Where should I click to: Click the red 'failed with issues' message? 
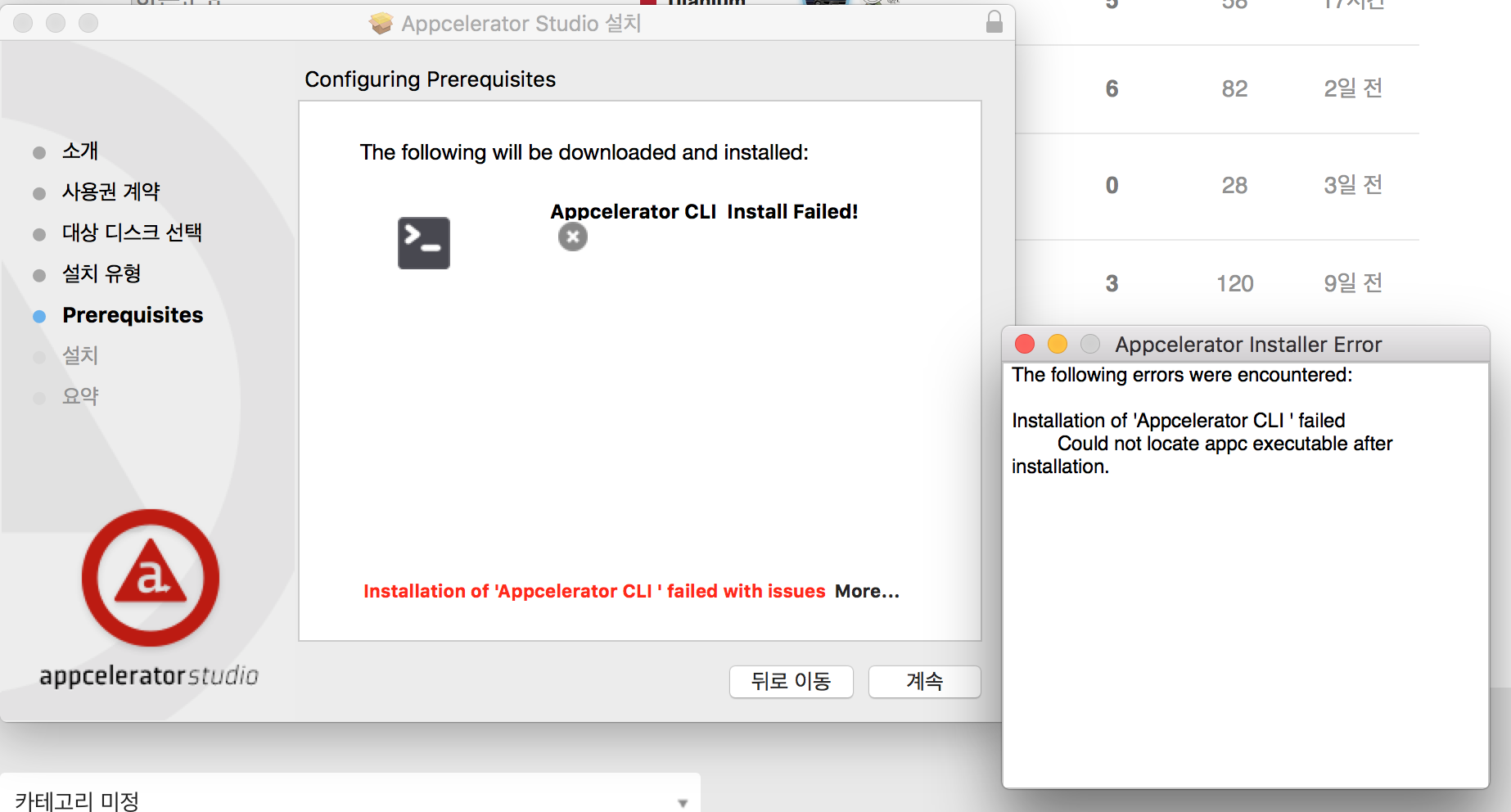[594, 591]
